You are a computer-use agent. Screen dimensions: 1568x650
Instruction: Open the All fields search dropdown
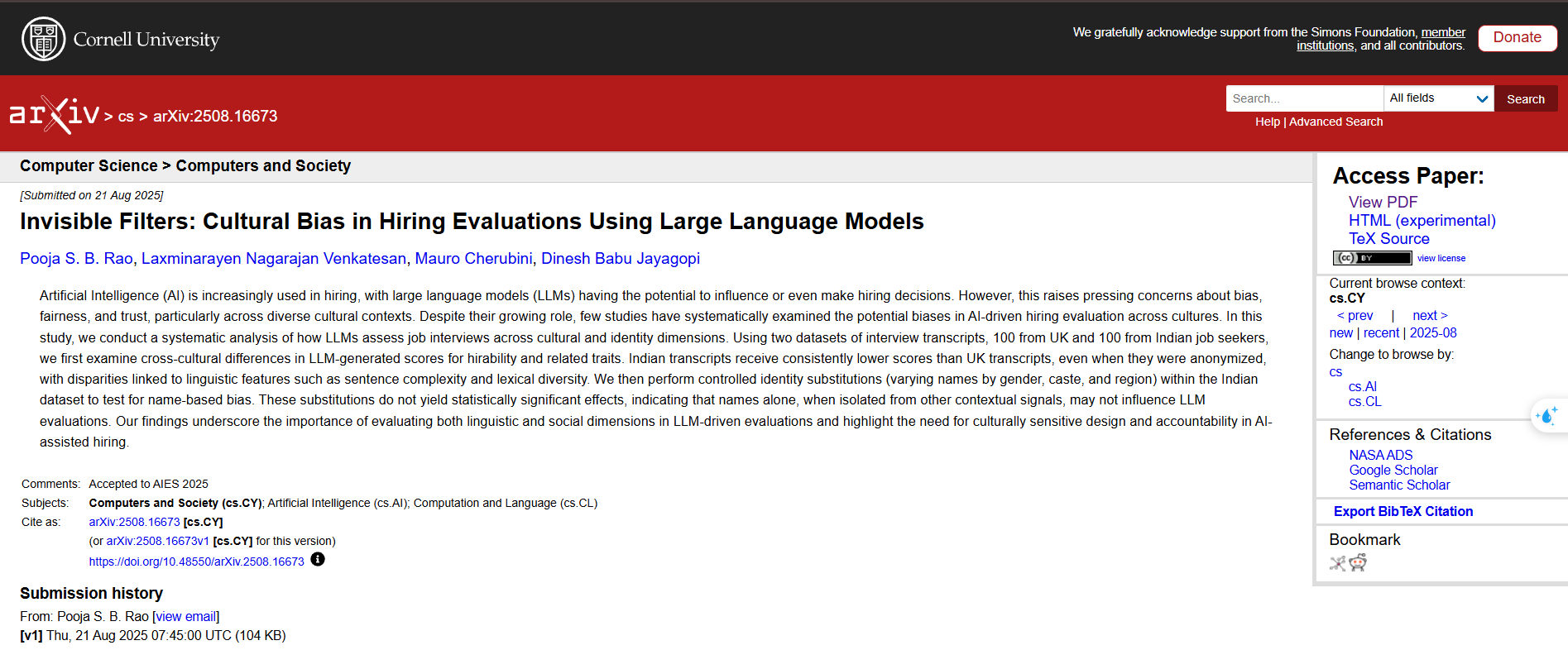1438,98
